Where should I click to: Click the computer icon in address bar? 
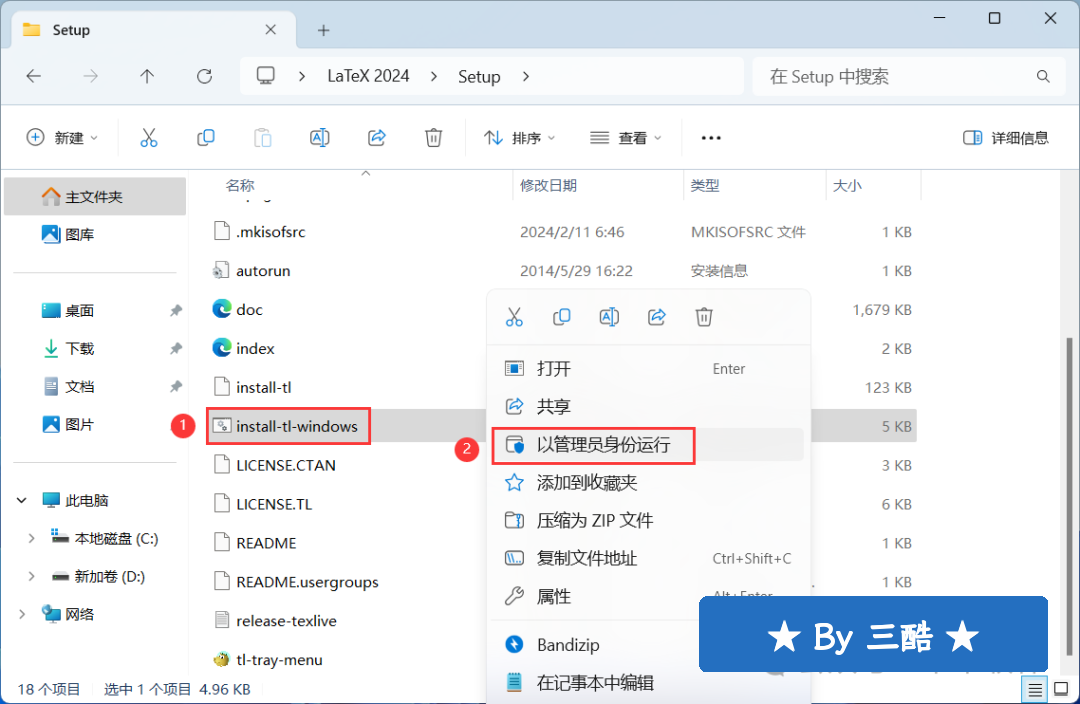266,76
